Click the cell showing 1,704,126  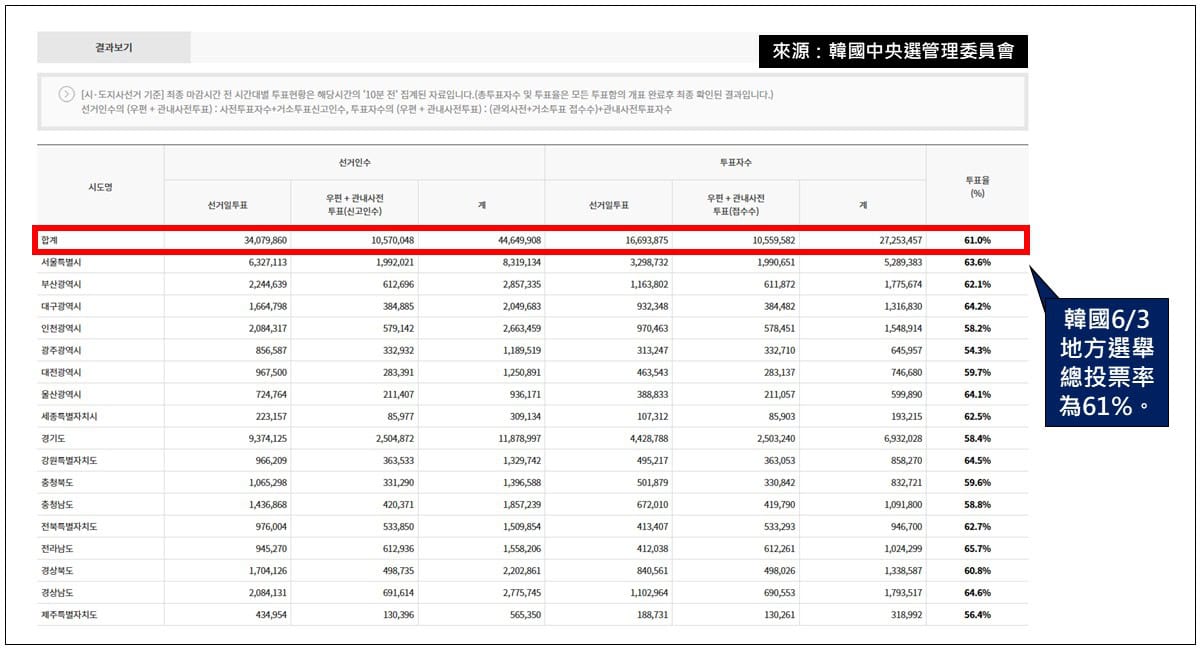pyautogui.click(x=267, y=571)
